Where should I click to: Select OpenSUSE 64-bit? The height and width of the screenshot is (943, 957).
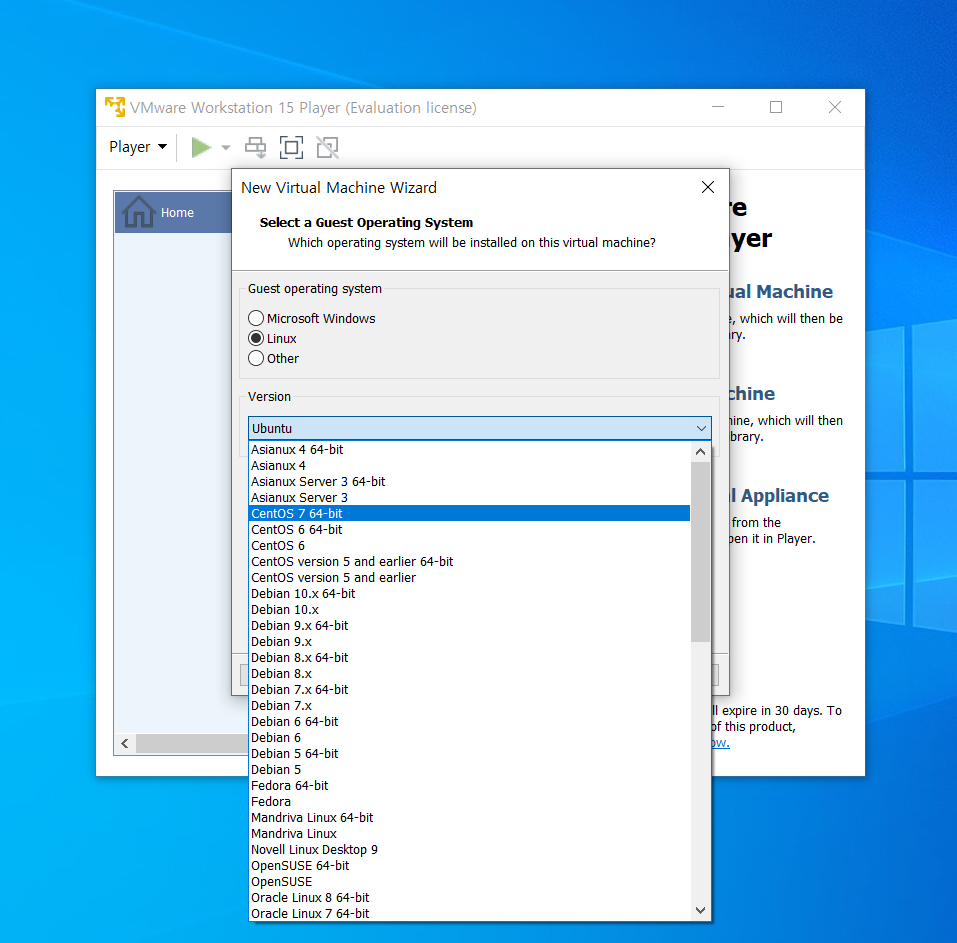(x=470, y=865)
